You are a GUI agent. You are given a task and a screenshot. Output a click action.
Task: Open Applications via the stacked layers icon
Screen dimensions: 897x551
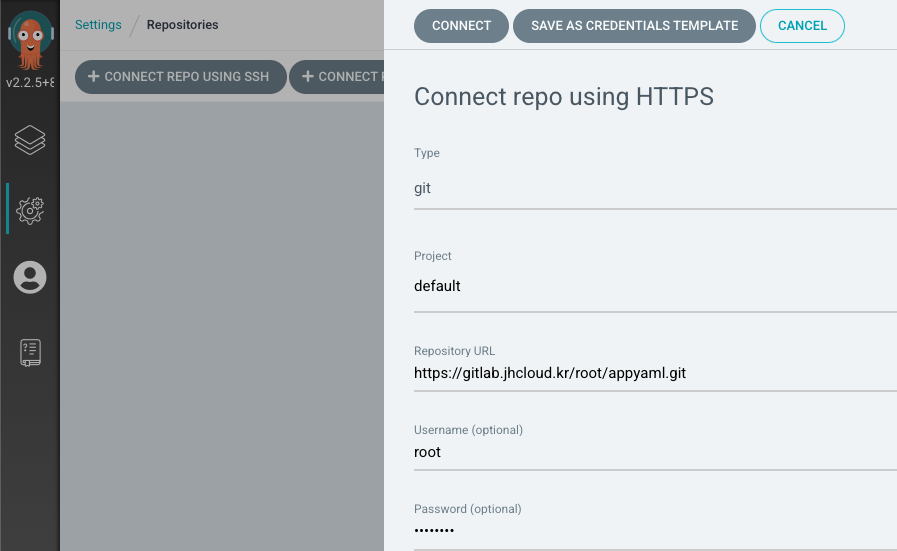30,141
